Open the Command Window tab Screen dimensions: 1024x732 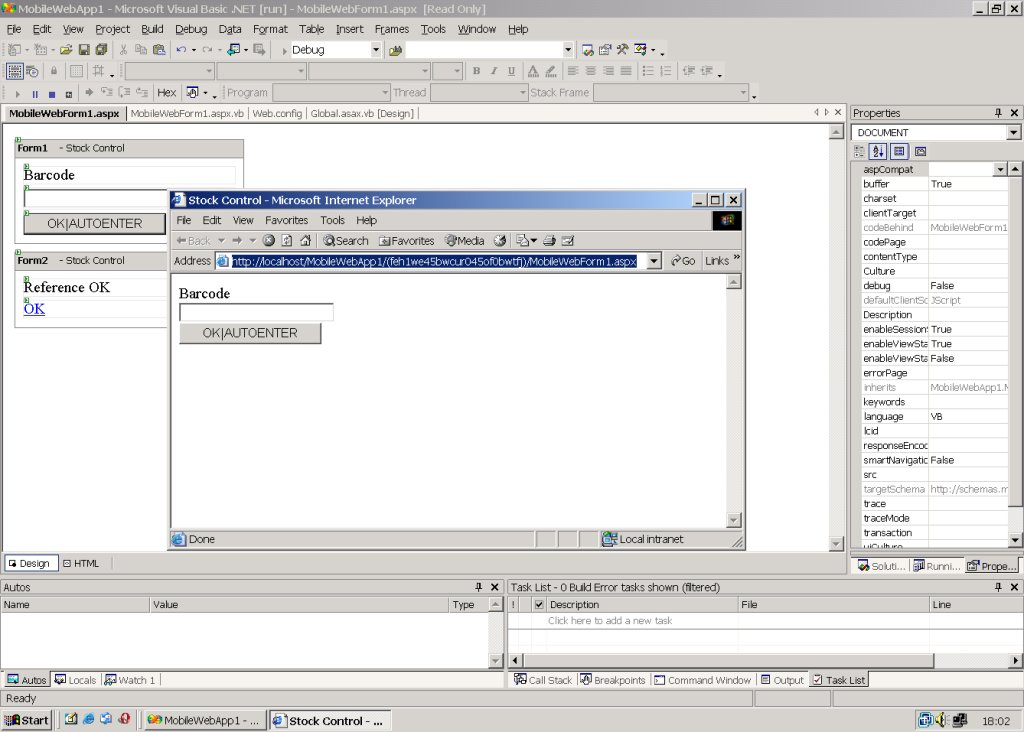click(703, 680)
